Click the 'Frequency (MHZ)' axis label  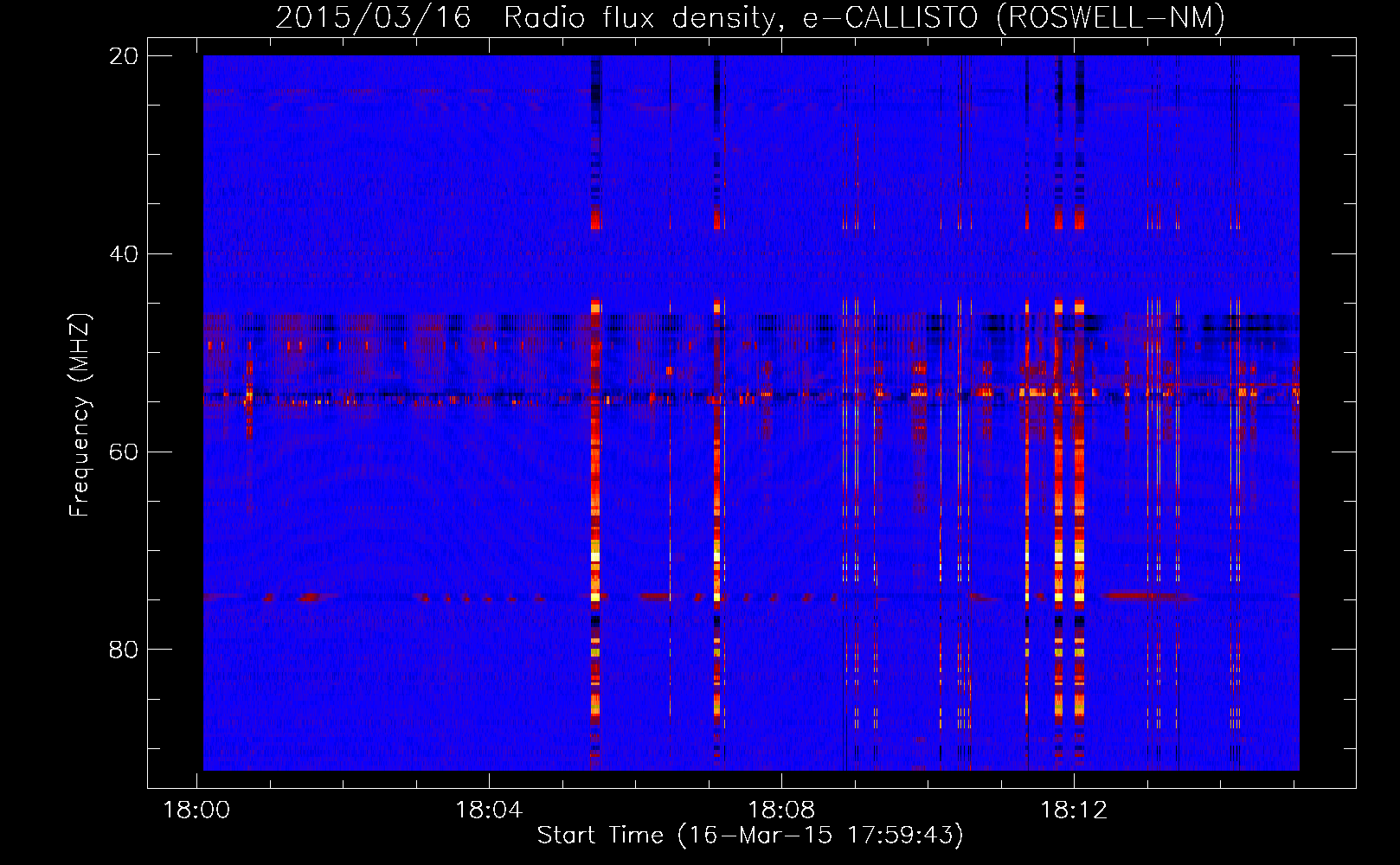(80, 415)
